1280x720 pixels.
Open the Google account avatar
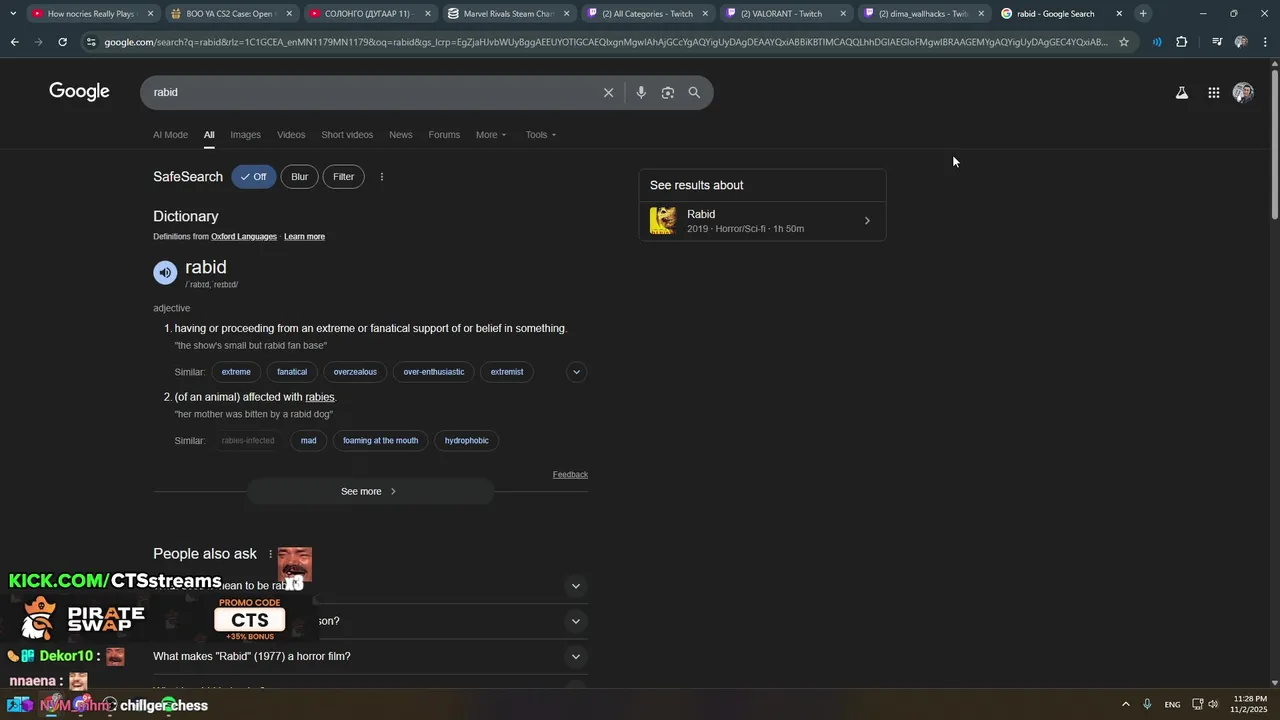[1243, 93]
